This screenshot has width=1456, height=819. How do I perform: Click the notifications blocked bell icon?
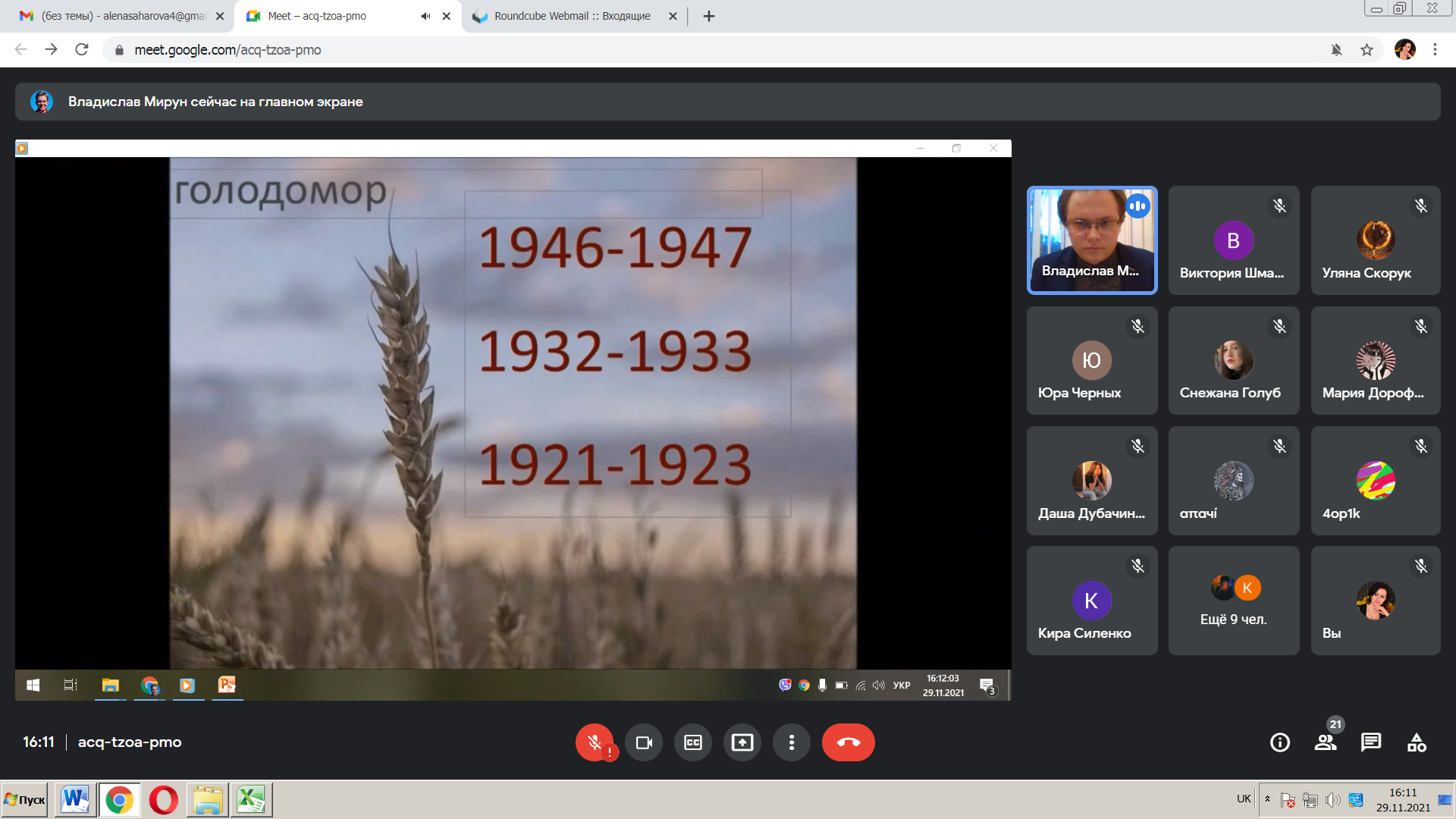coord(1336,50)
